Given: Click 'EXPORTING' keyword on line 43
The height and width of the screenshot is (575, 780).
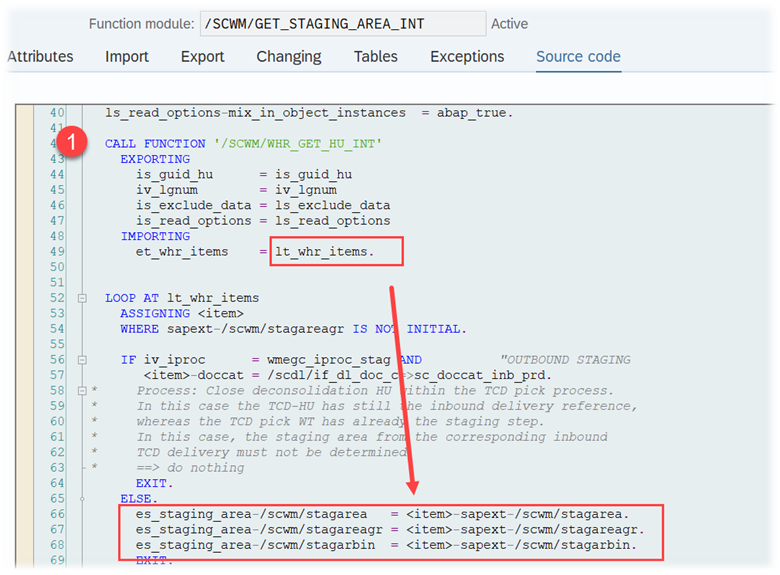Looking at the screenshot, I should point(155,159).
